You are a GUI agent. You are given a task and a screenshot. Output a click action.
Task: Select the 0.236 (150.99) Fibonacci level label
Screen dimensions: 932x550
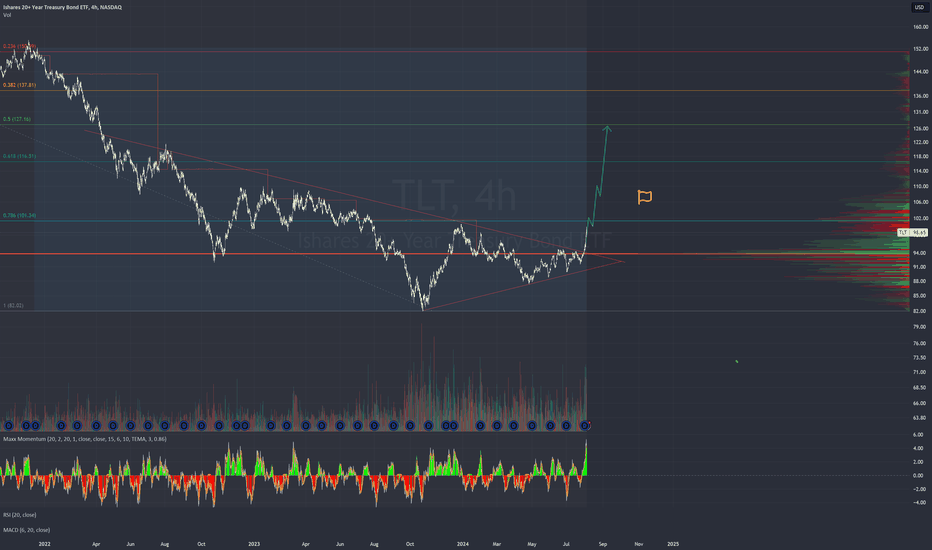[20, 46]
